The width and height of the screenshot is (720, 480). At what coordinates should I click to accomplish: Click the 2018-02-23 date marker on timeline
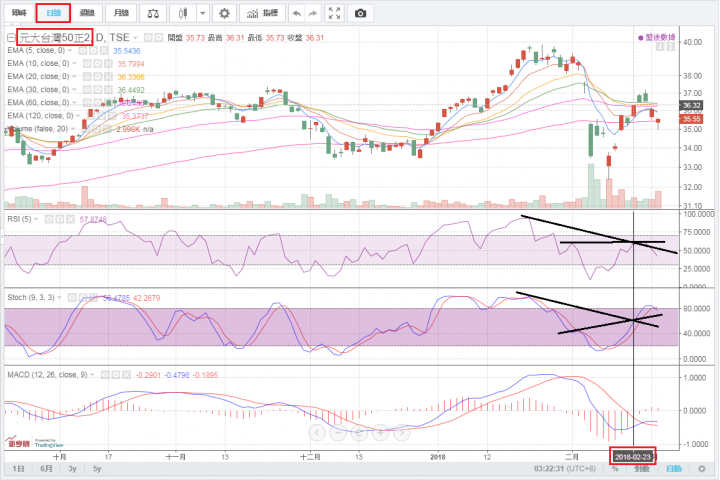click(636, 456)
